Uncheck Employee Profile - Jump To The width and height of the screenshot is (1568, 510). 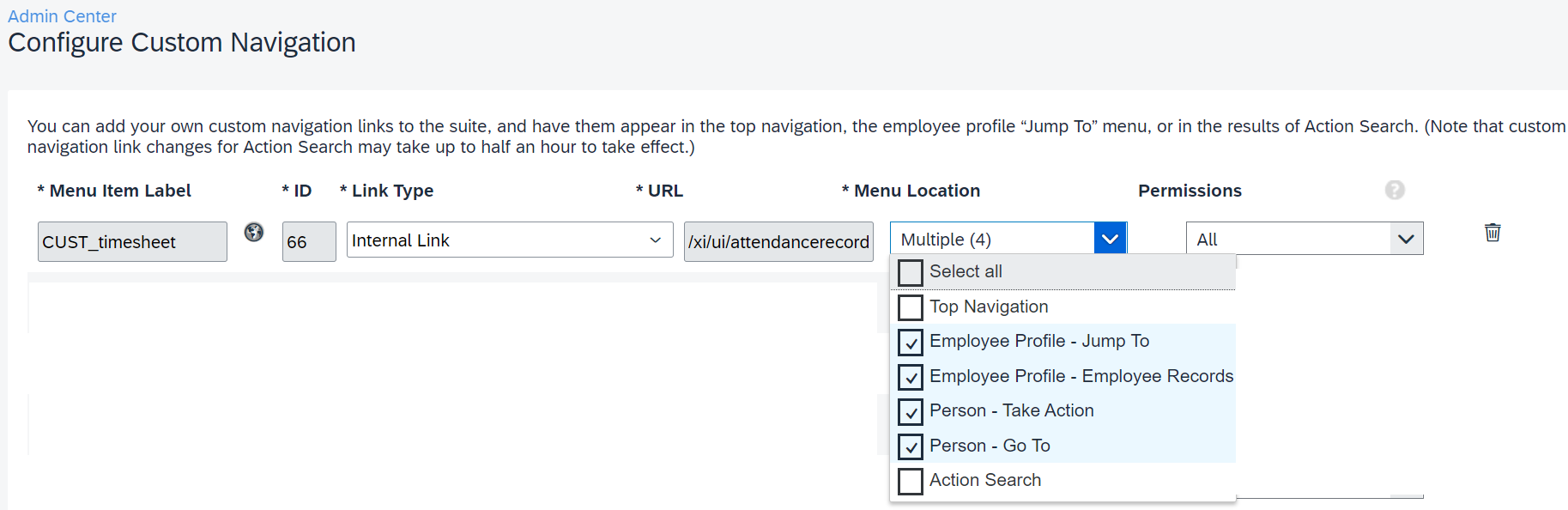click(x=910, y=342)
